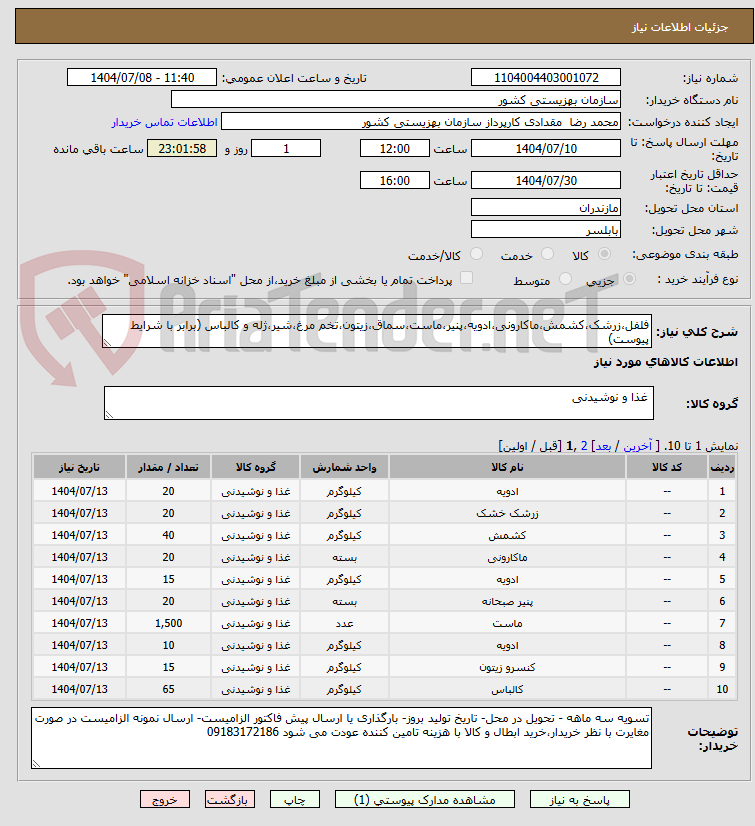Click the بازگشت back button
This screenshot has width=755, height=826.
pyautogui.click(x=230, y=800)
